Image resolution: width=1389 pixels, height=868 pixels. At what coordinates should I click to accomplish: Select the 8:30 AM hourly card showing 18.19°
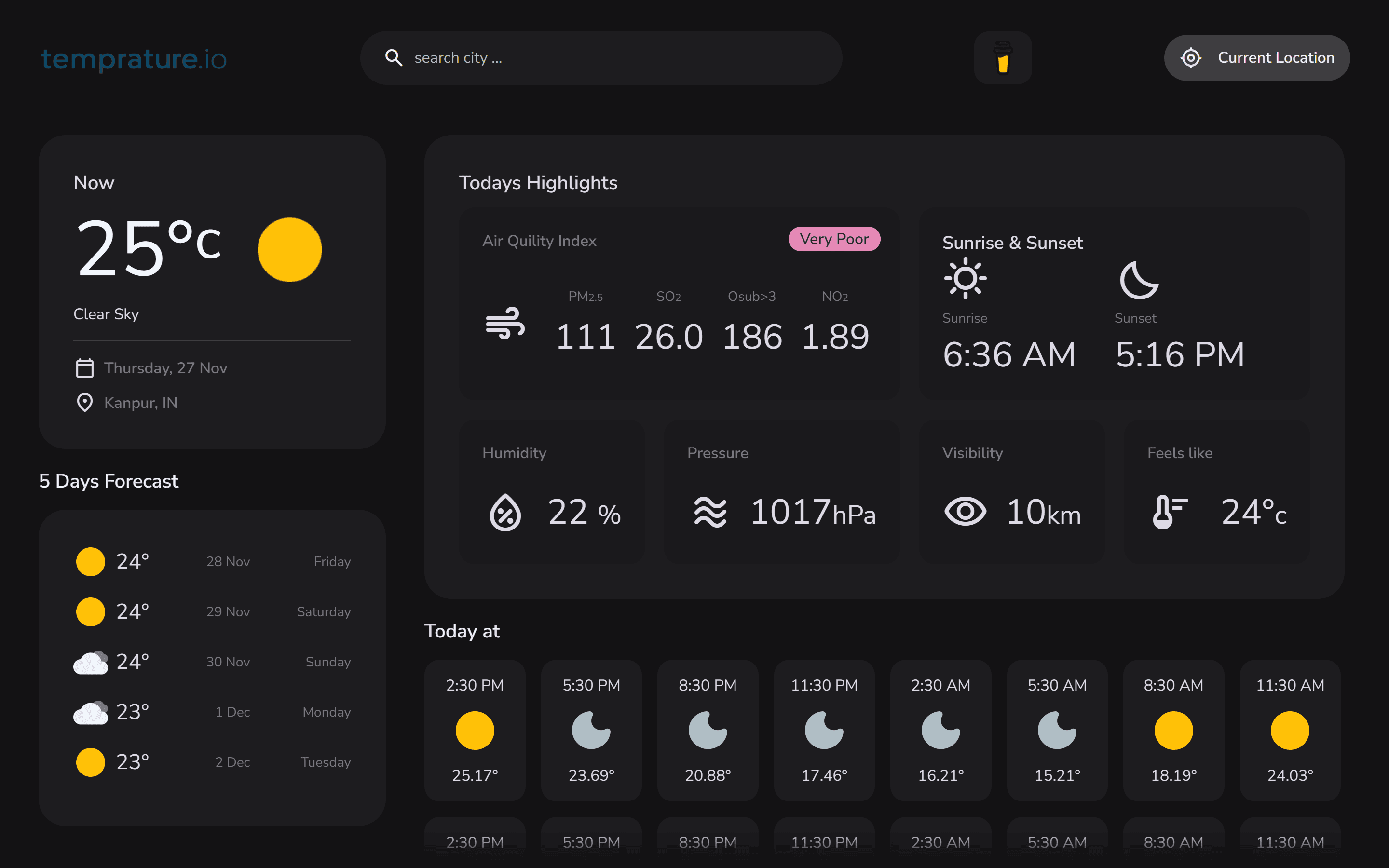(1173, 730)
